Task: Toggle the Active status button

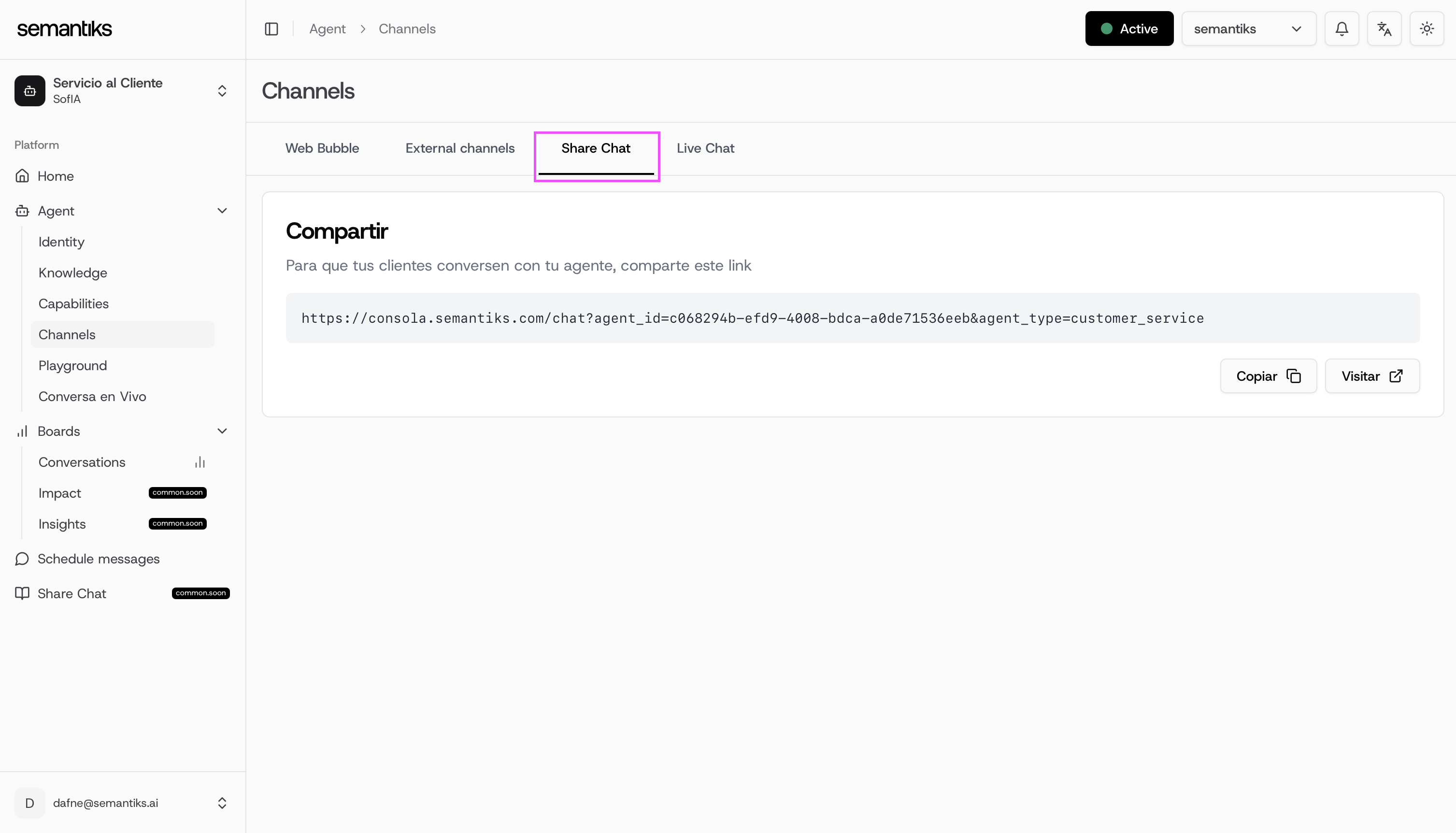Action: [x=1128, y=29]
